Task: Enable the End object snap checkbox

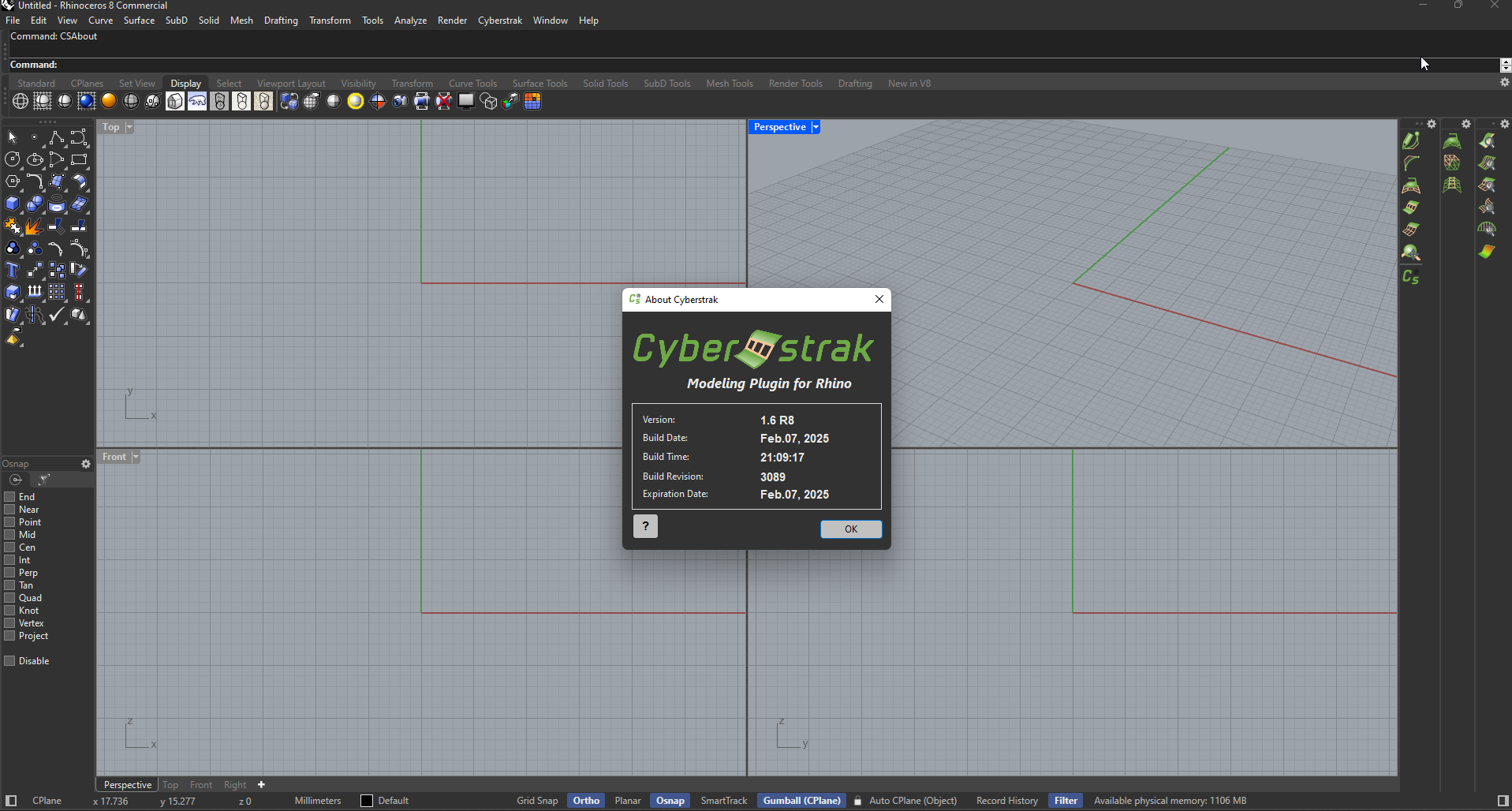Action: pyautogui.click(x=10, y=497)
